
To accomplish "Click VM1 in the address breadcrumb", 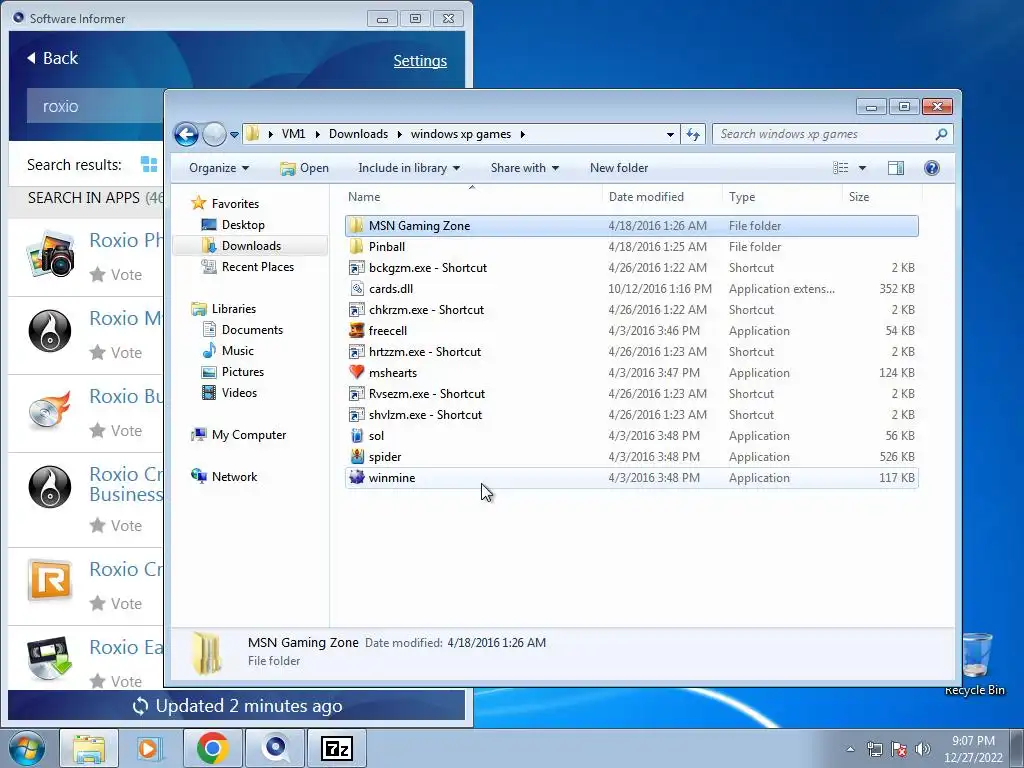I will pyautogui.click(x=293, y=134).
